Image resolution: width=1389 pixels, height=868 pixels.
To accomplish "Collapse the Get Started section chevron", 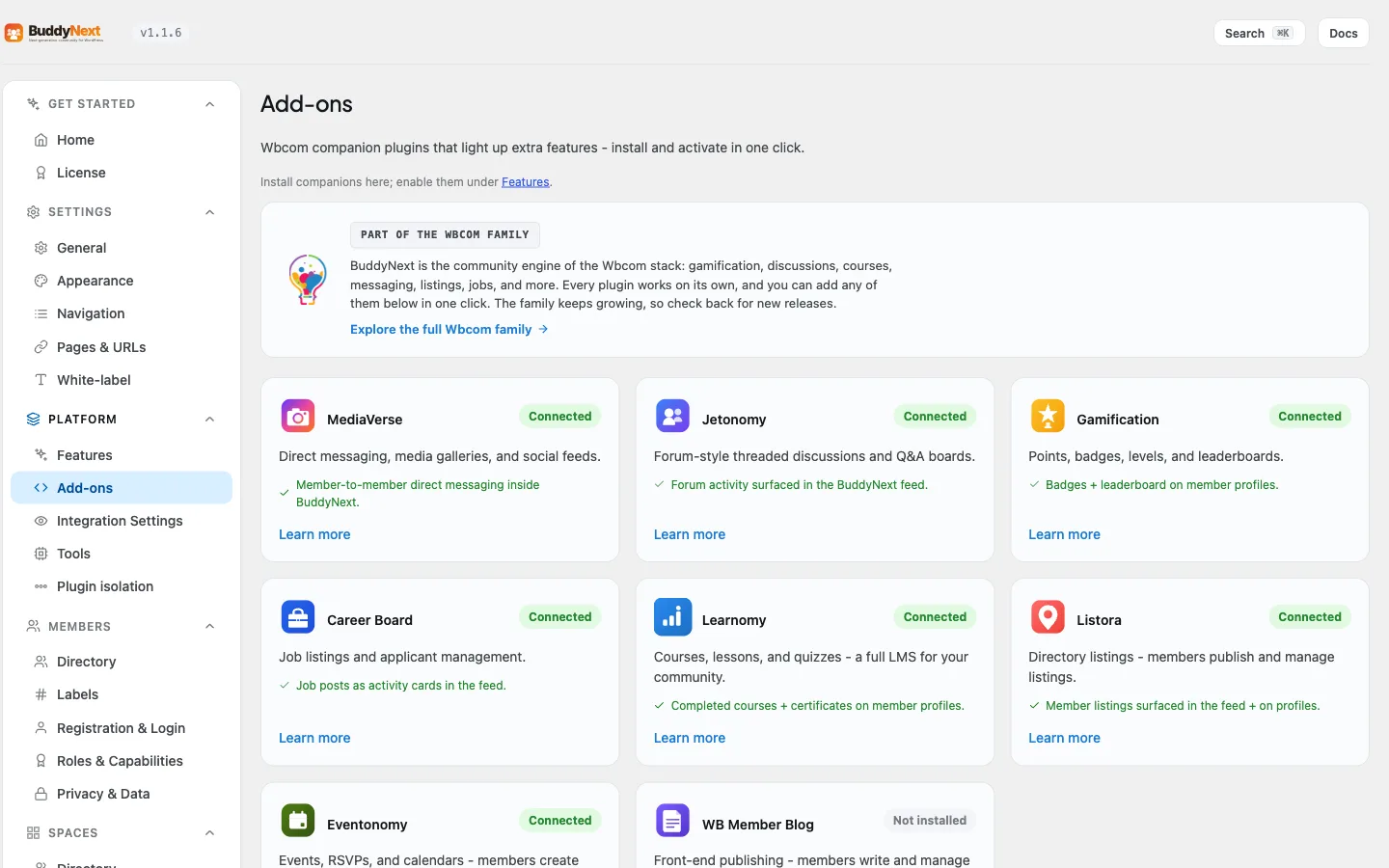I will (209, 104).
